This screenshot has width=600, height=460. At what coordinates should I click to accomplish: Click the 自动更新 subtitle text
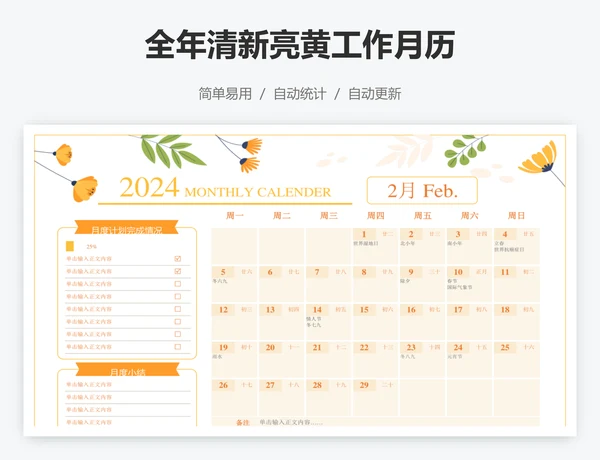(x=375, y=94)
